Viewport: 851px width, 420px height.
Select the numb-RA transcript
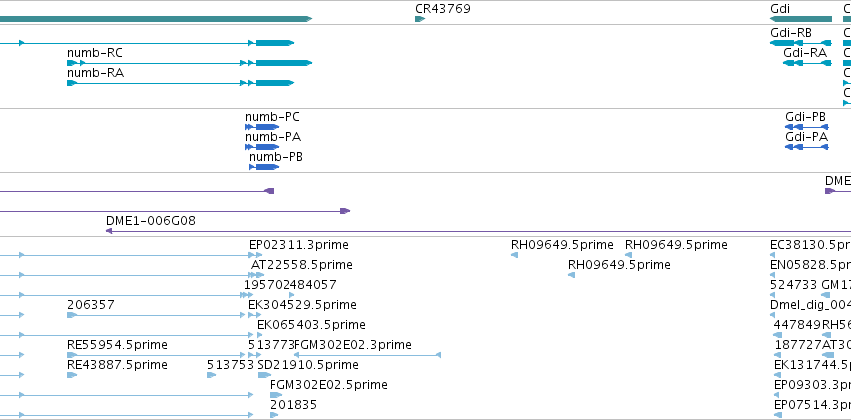180,83
